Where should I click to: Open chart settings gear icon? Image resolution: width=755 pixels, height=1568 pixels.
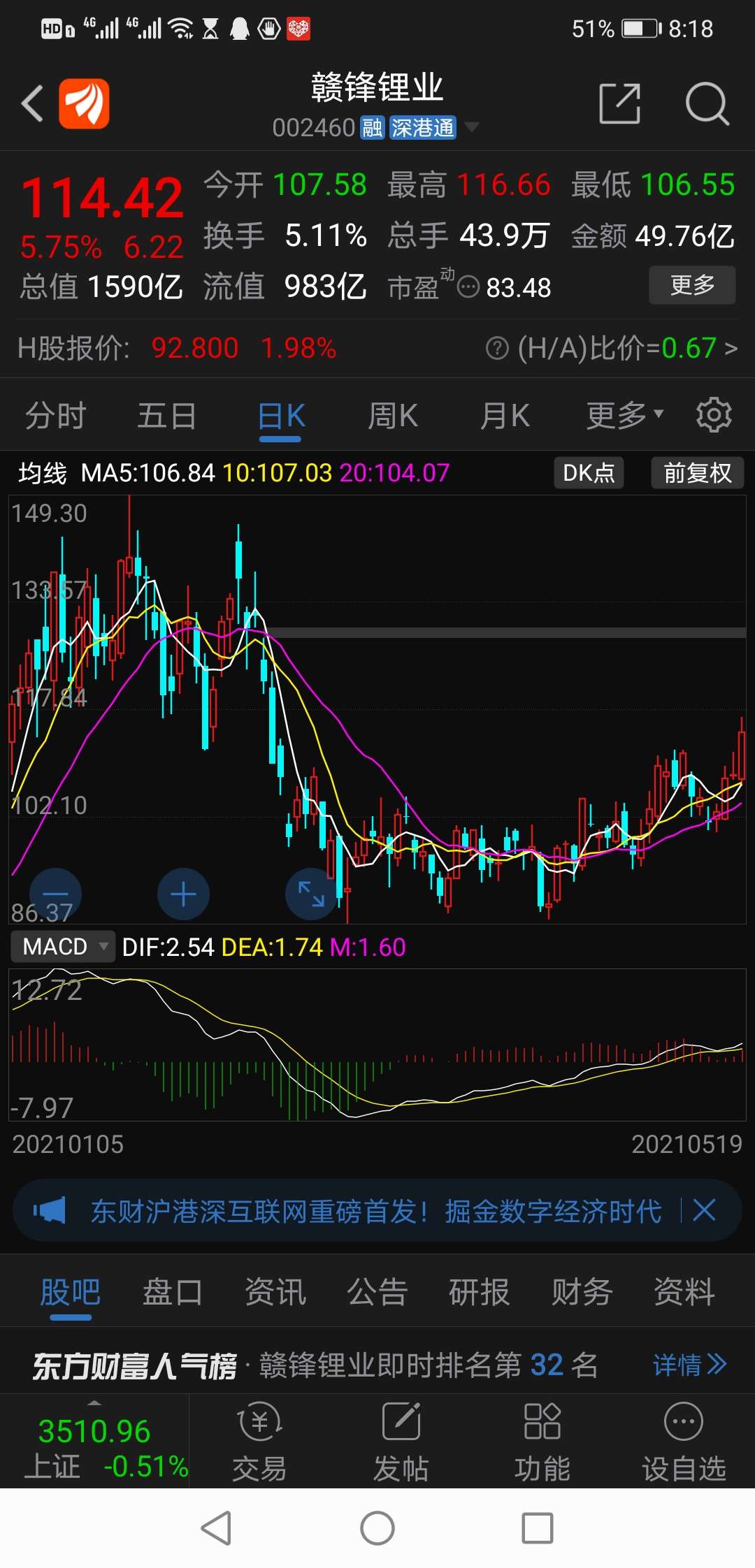click(714, 415)
